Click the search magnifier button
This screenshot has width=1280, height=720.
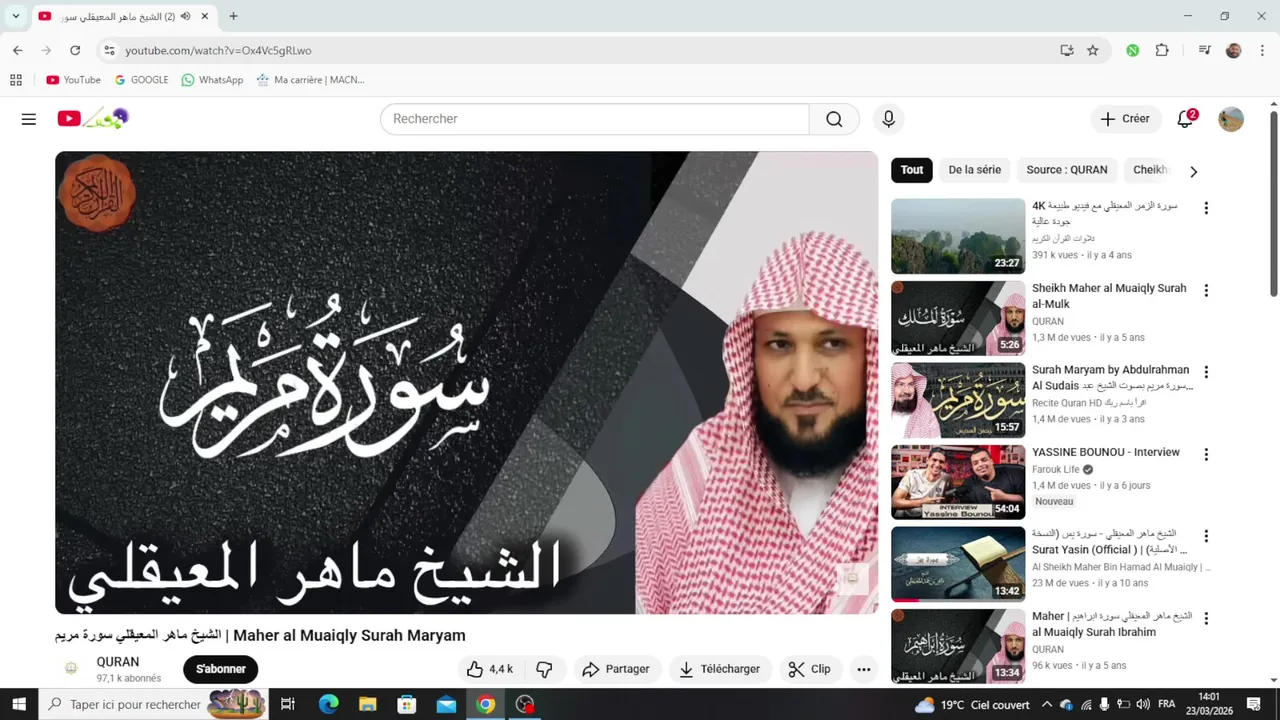[834, 119]
